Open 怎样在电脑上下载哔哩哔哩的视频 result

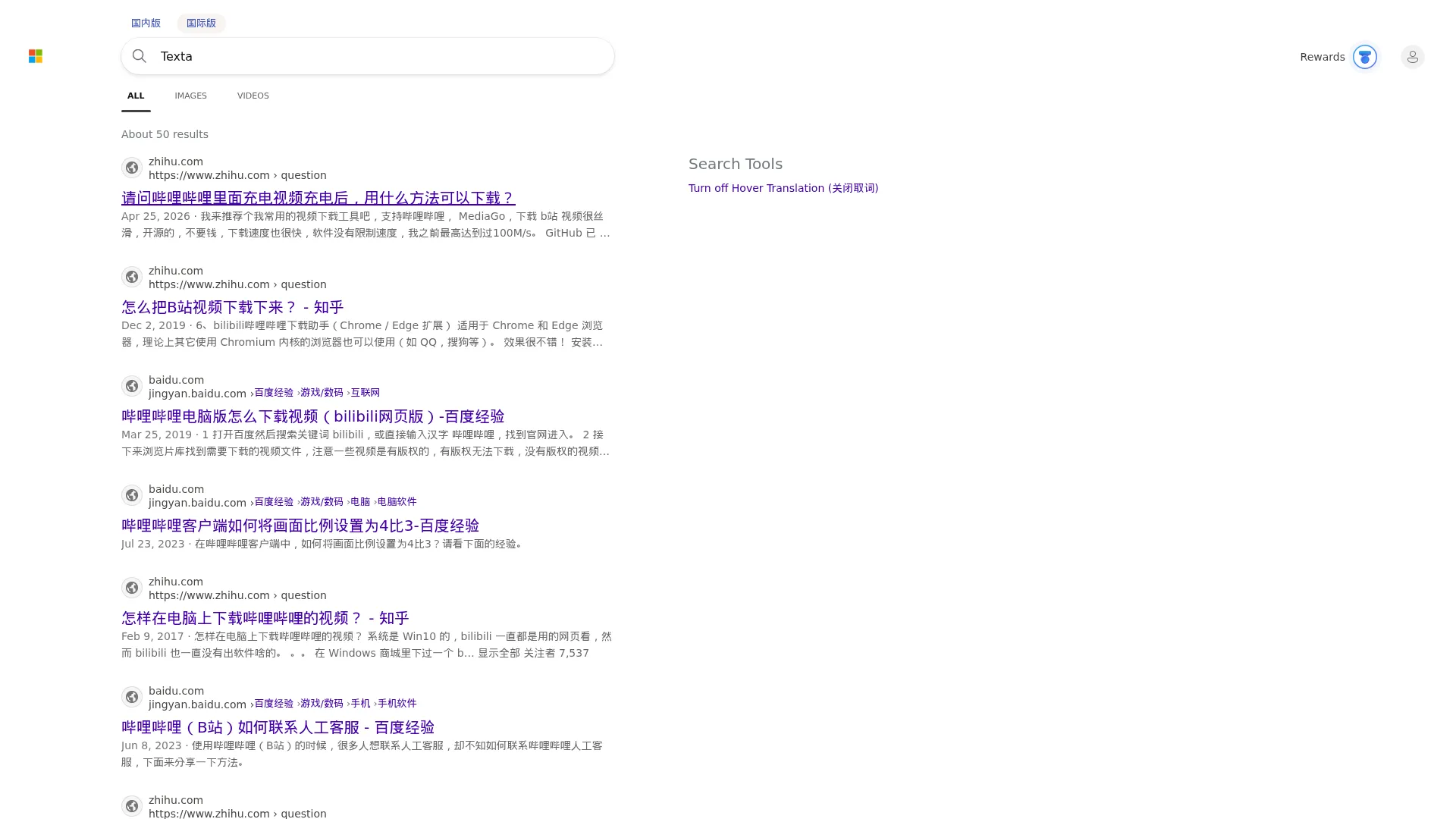(x=265, y=618)
